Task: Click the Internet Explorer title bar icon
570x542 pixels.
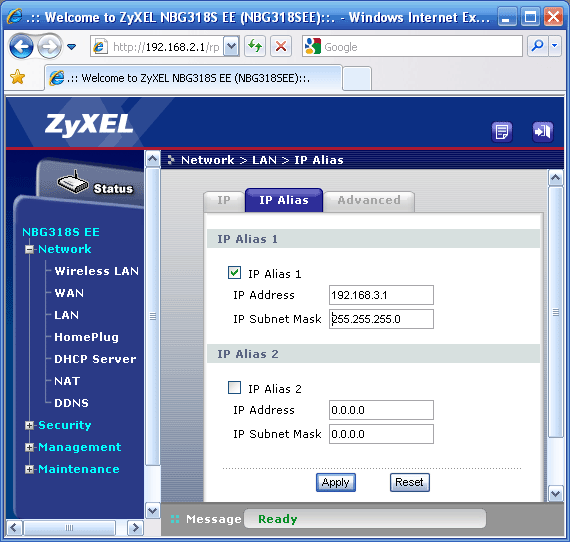Action: (15, 17)
